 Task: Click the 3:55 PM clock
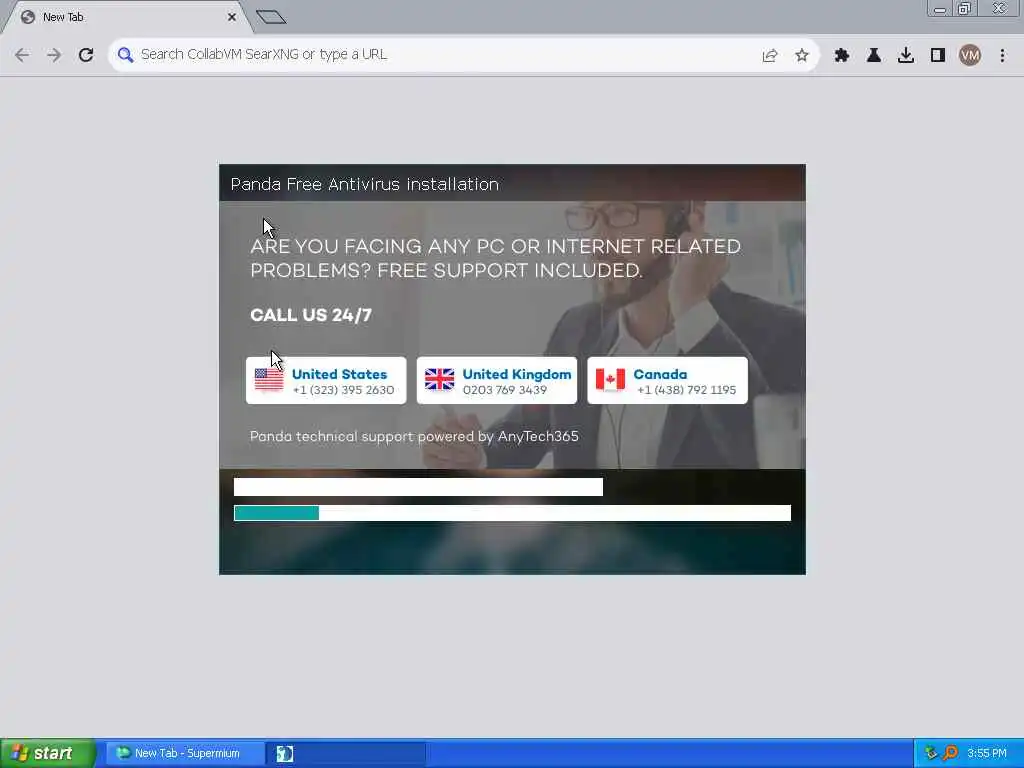(987, 753)
